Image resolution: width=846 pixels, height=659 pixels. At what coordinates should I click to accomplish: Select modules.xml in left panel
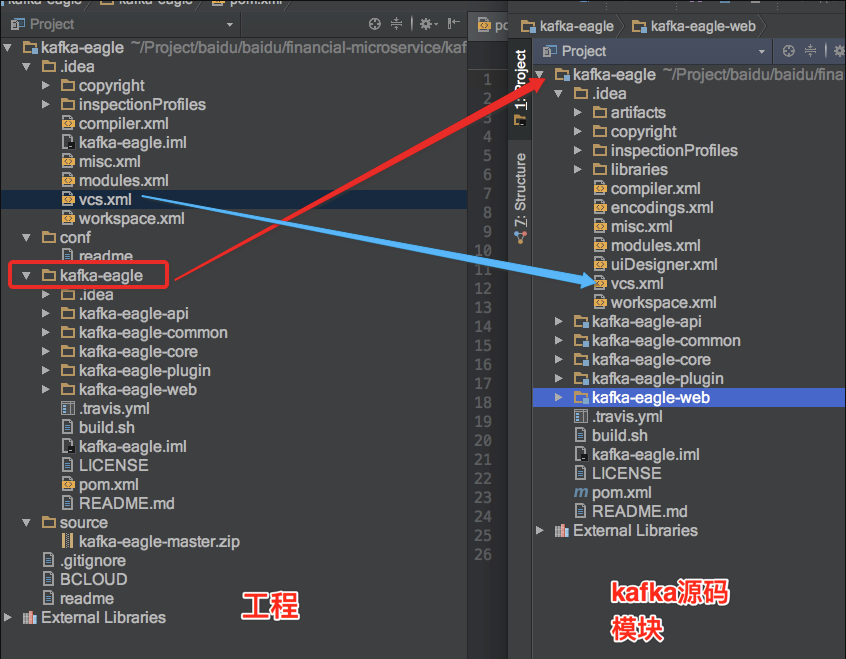115,180
